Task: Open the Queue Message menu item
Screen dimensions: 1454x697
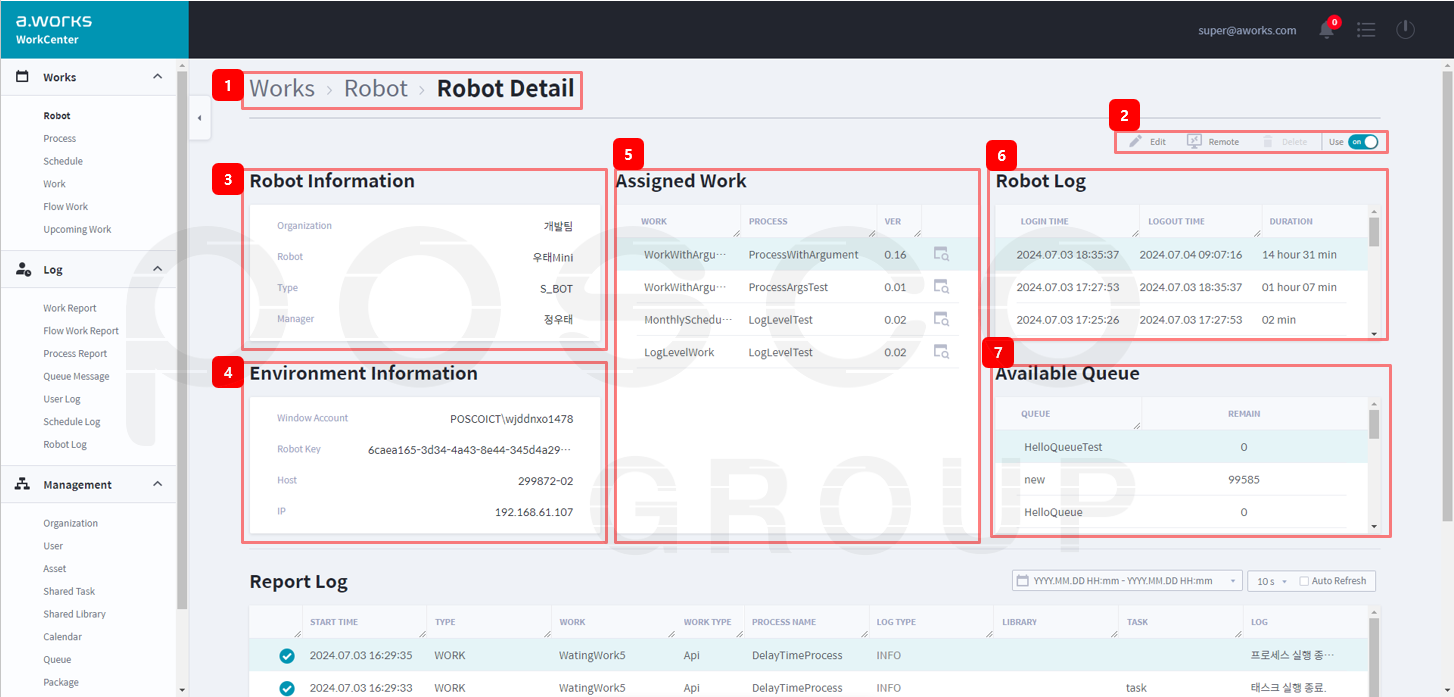Action: (76, 377)
